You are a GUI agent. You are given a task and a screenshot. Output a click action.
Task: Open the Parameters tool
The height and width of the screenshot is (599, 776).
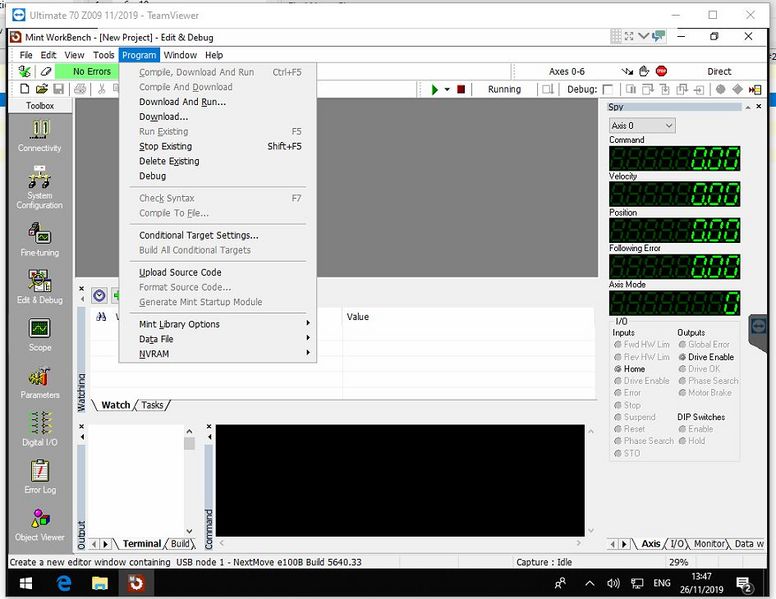40,382
